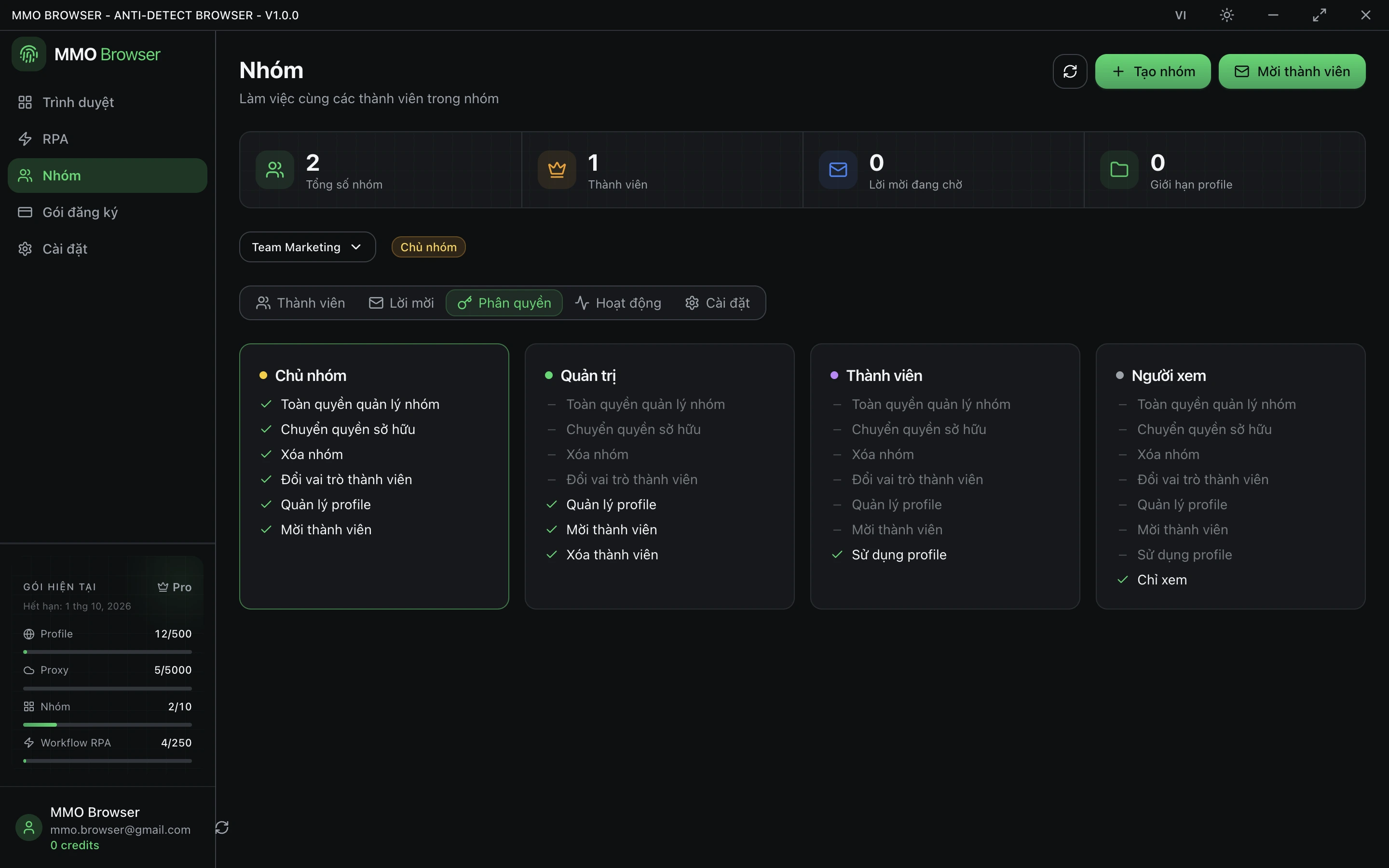Click the cloud icon beside Proxy usage
1389x868 pixels.
tap(29, 670)
